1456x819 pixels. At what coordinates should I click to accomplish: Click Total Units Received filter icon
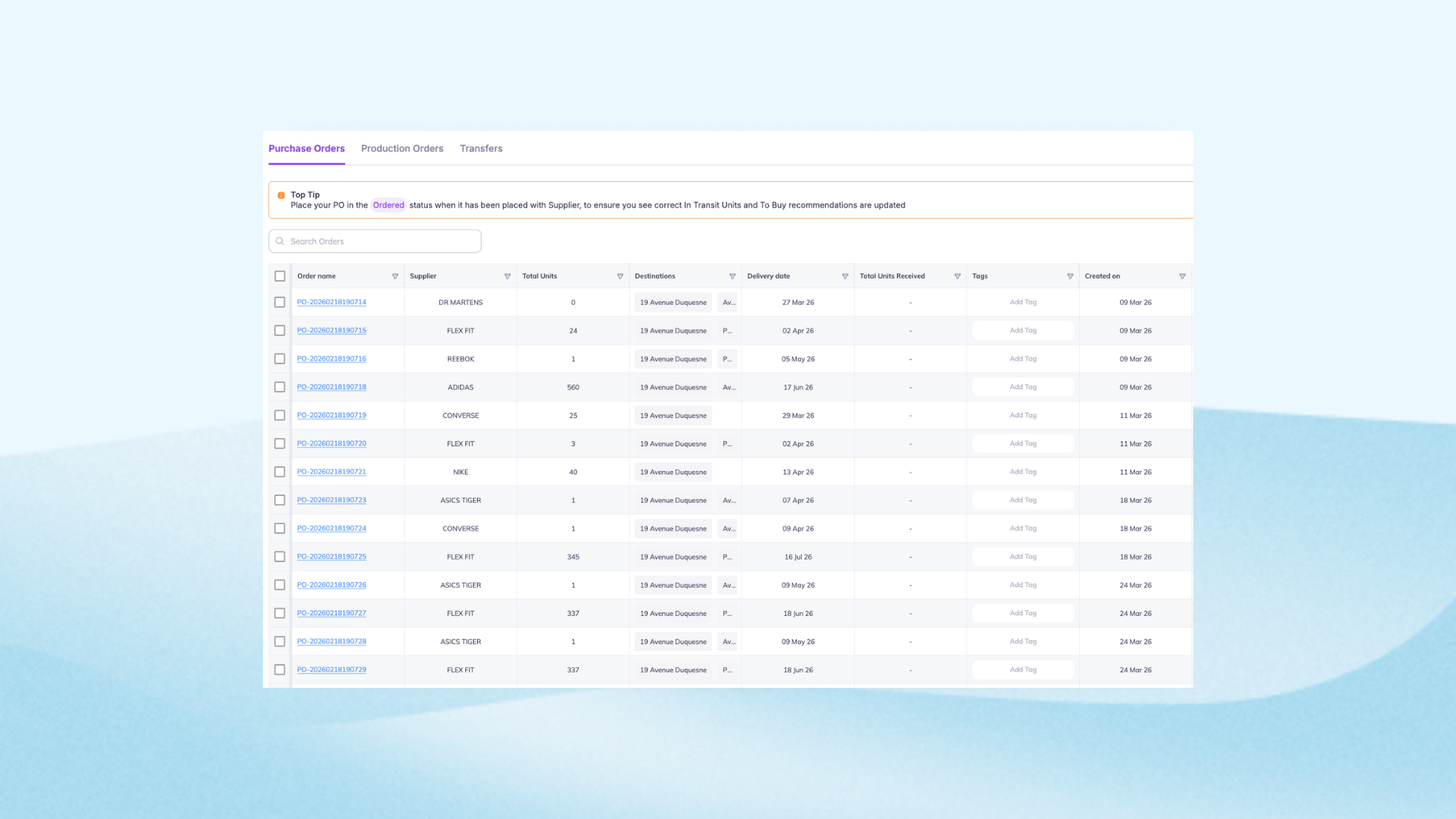(x=957, y=277)
